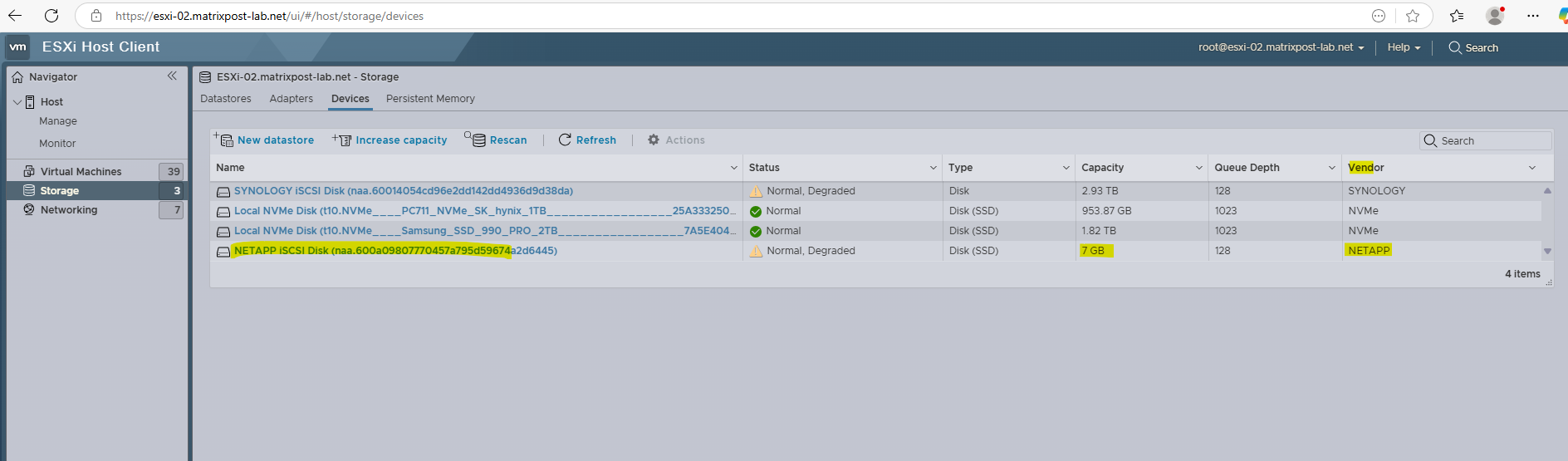Screen dimensions: 1568x461
Task: Open the SYNOLOGY iSCSI Disk link
Action: click(x=404, y=191)
